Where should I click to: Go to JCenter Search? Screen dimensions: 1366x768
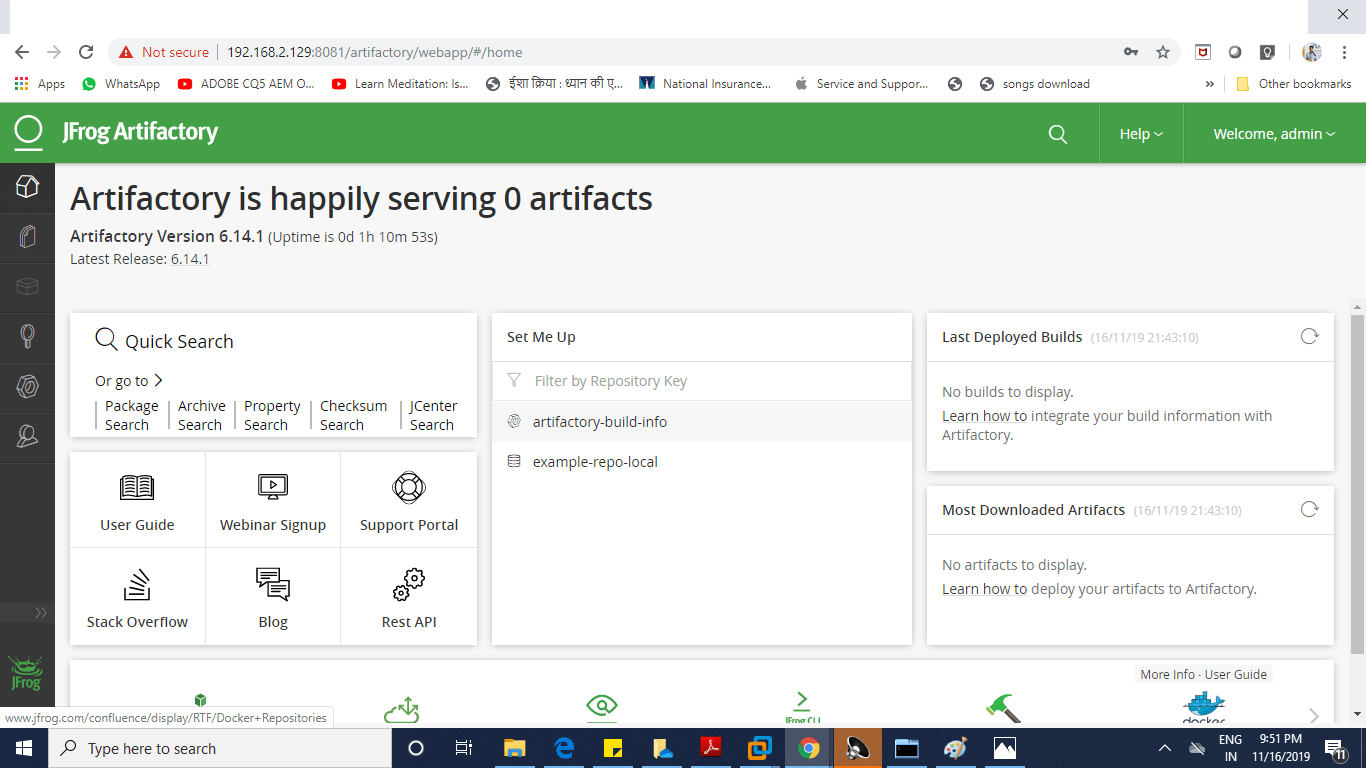click(433, 415)
